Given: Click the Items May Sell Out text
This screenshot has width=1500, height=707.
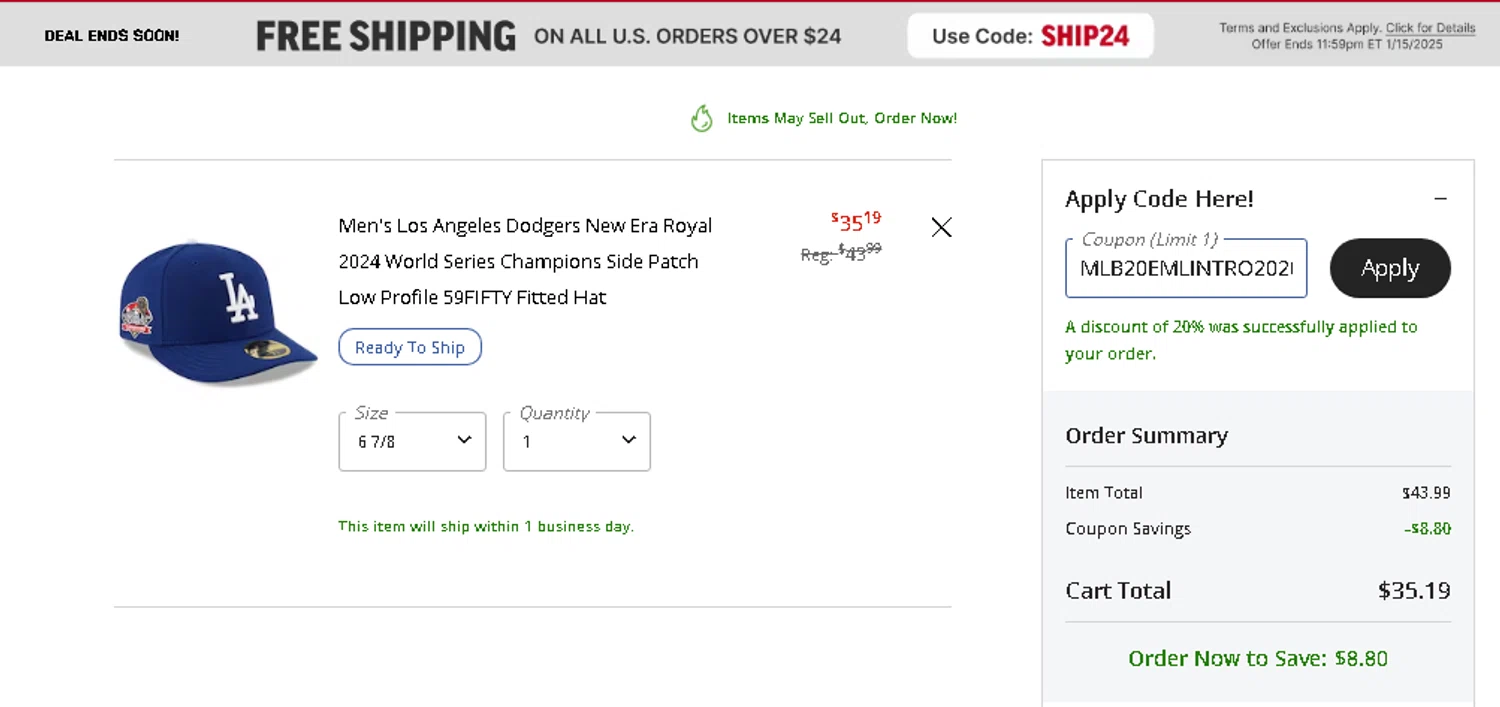Looking at the screenshot, I should [842, 118].
